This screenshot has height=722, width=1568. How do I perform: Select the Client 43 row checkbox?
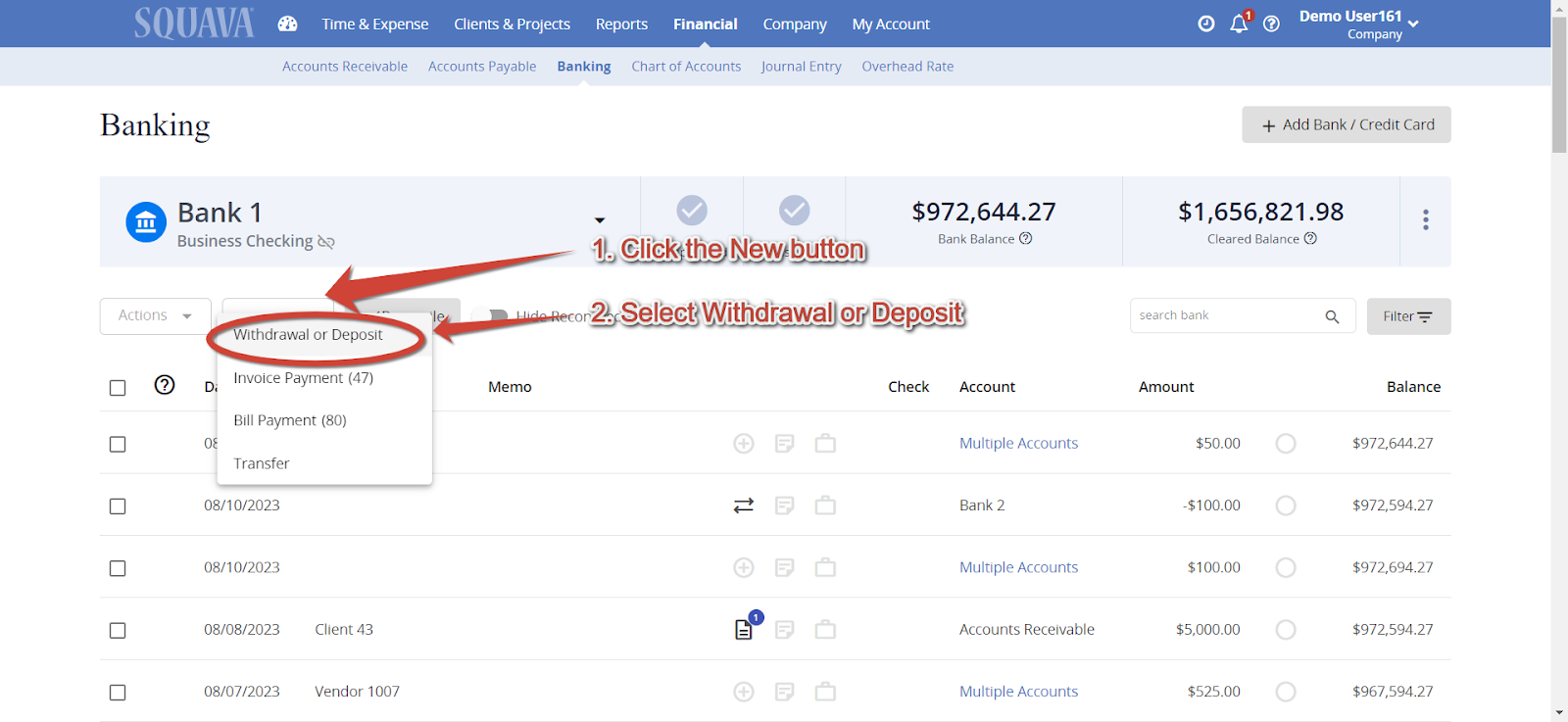(118, 631)
